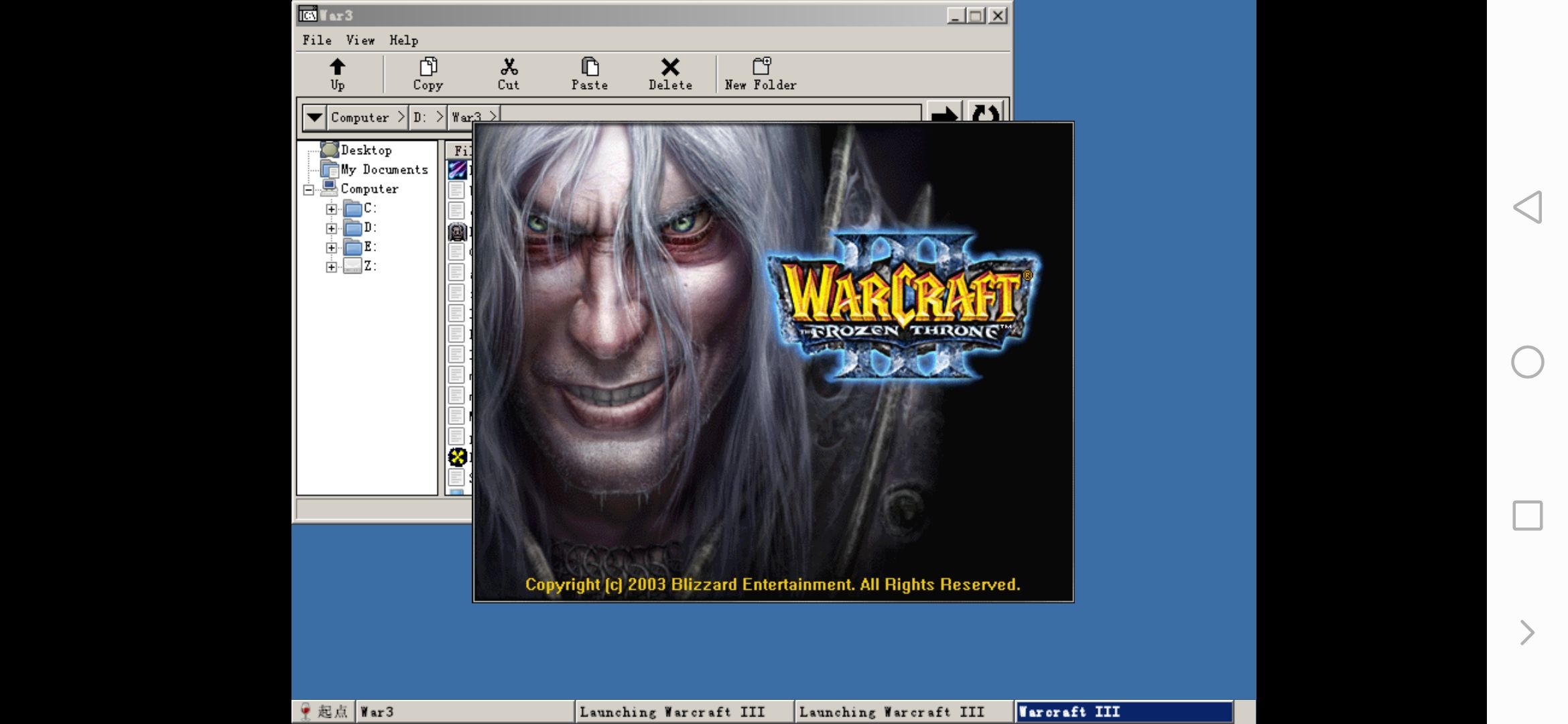Expand the C: drive tree node
The image size is (1568, 724).
click(331, 209)
